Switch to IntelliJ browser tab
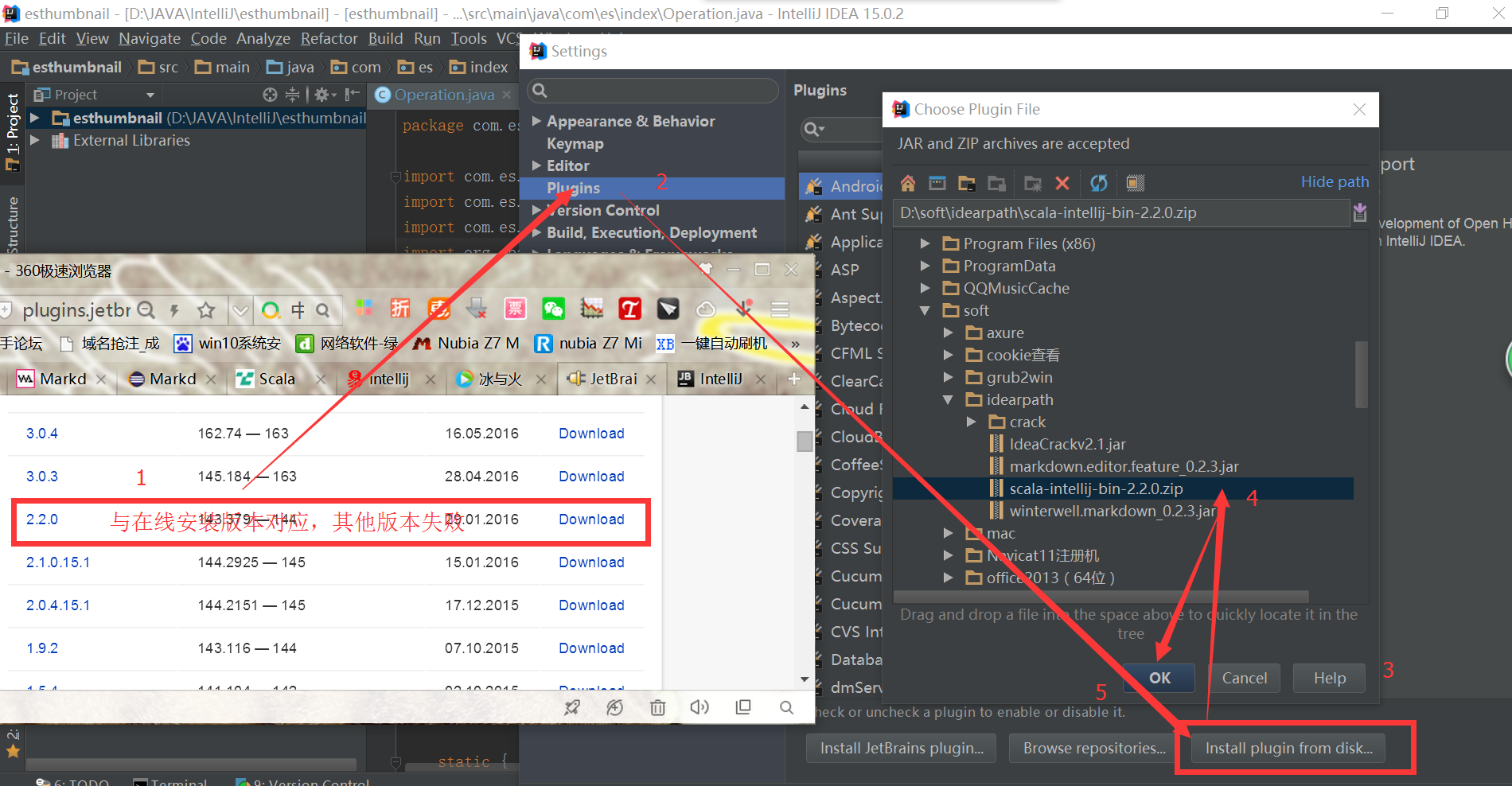This screenshot has width=1512, height=786. coord(721,379)
